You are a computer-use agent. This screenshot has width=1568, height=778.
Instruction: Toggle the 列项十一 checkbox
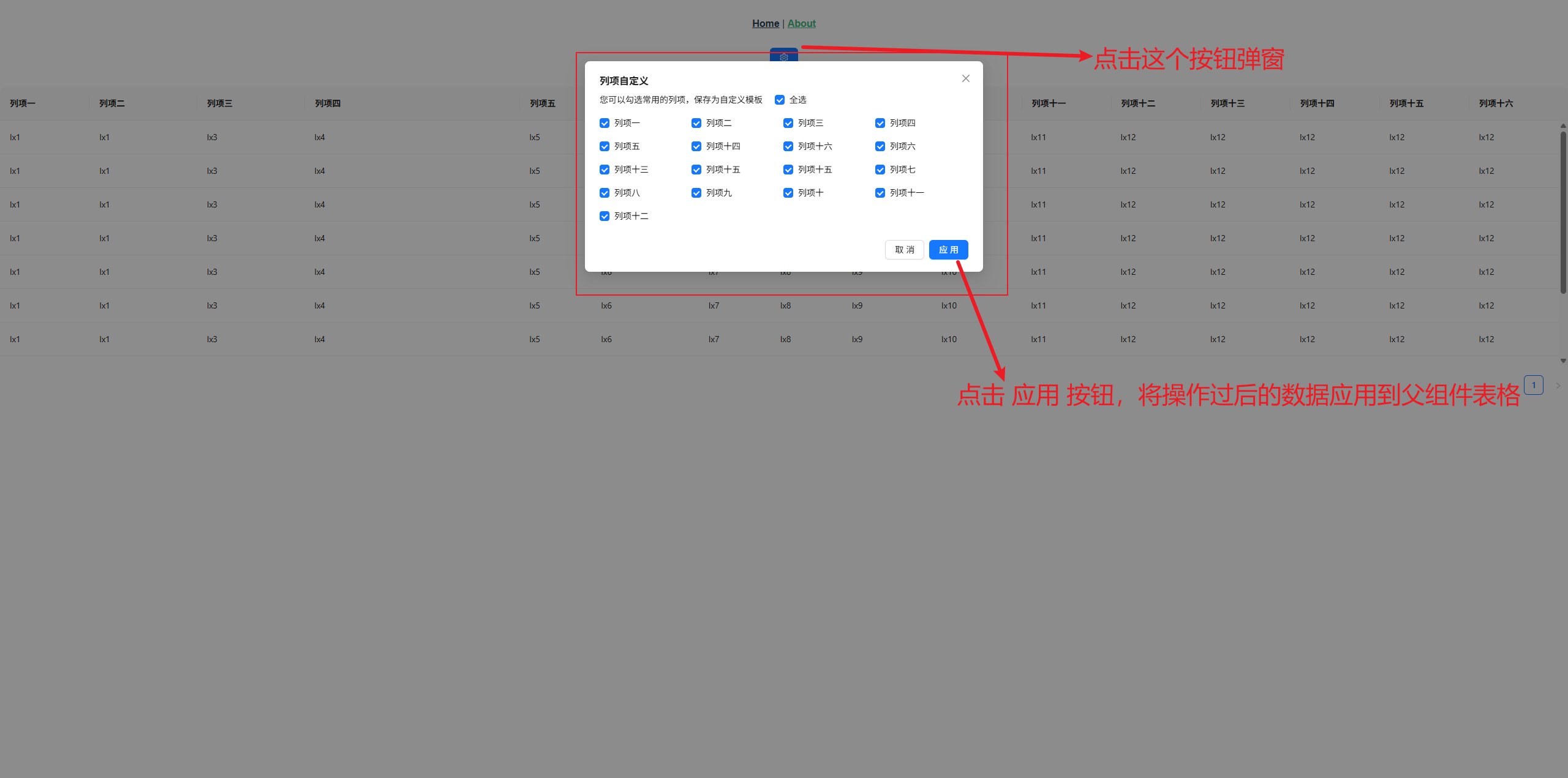pyautogui.click(x=880, y=193)
